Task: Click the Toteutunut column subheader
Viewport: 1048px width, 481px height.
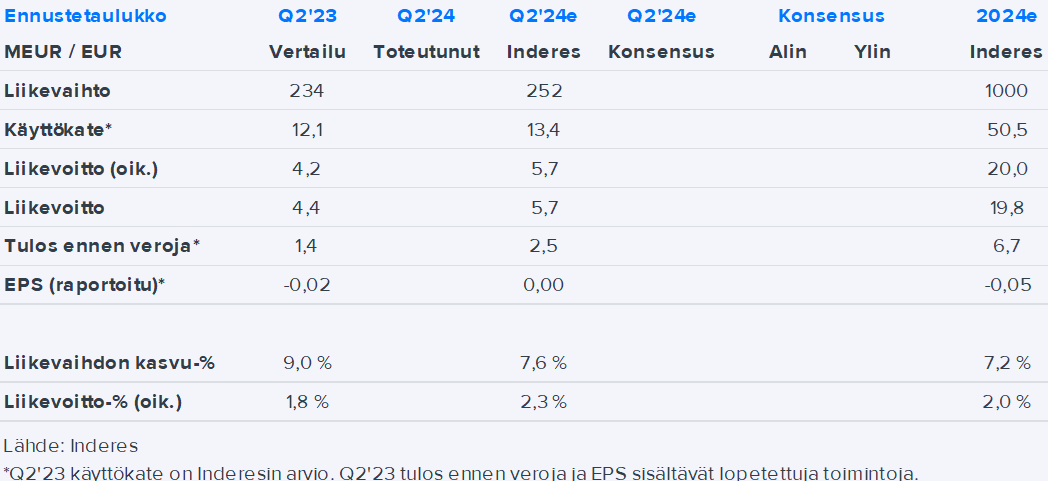Action: click(x=426, y=52)
